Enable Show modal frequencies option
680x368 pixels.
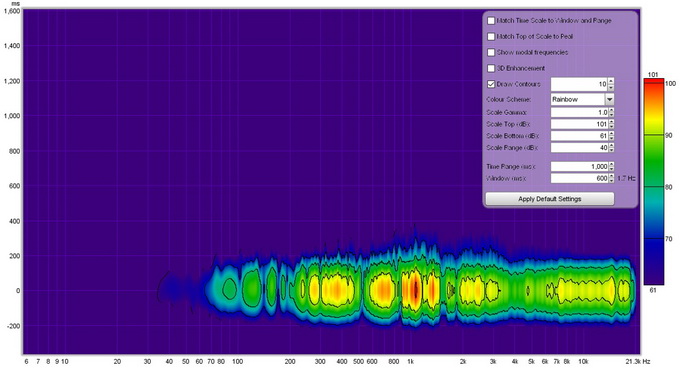point(491,52)
